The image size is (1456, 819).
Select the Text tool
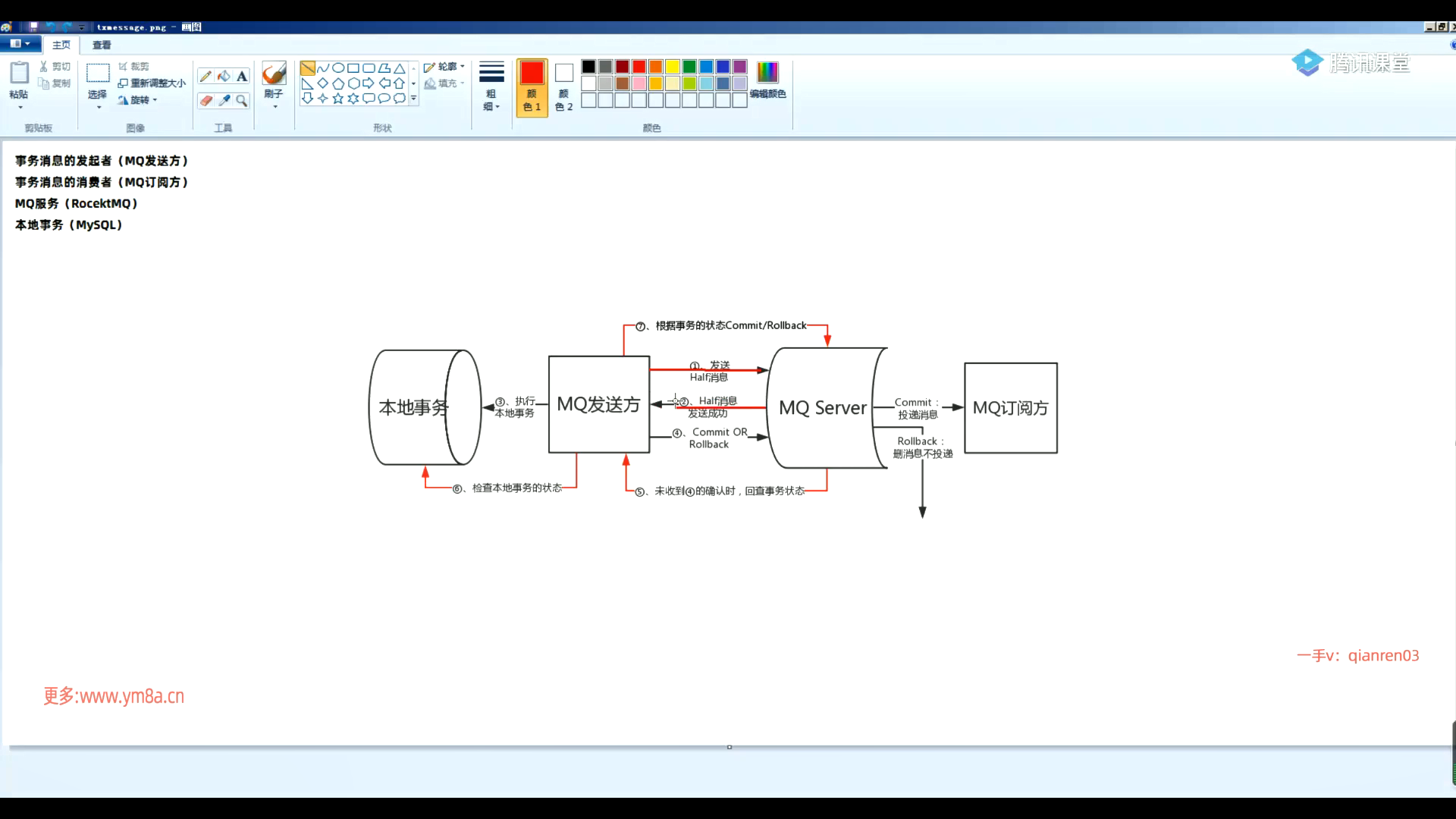tap(242, 76)
